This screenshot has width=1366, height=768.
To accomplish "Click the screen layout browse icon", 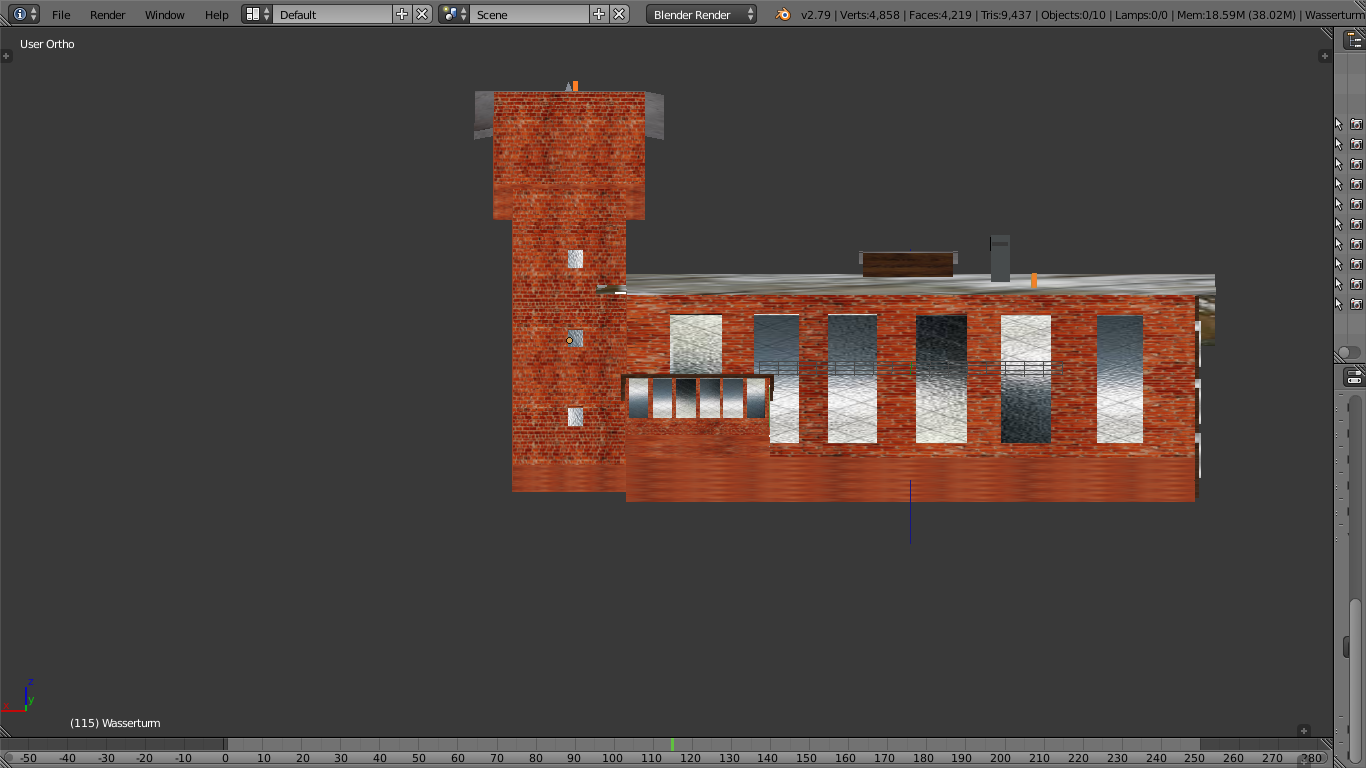I will pos(257,14).
